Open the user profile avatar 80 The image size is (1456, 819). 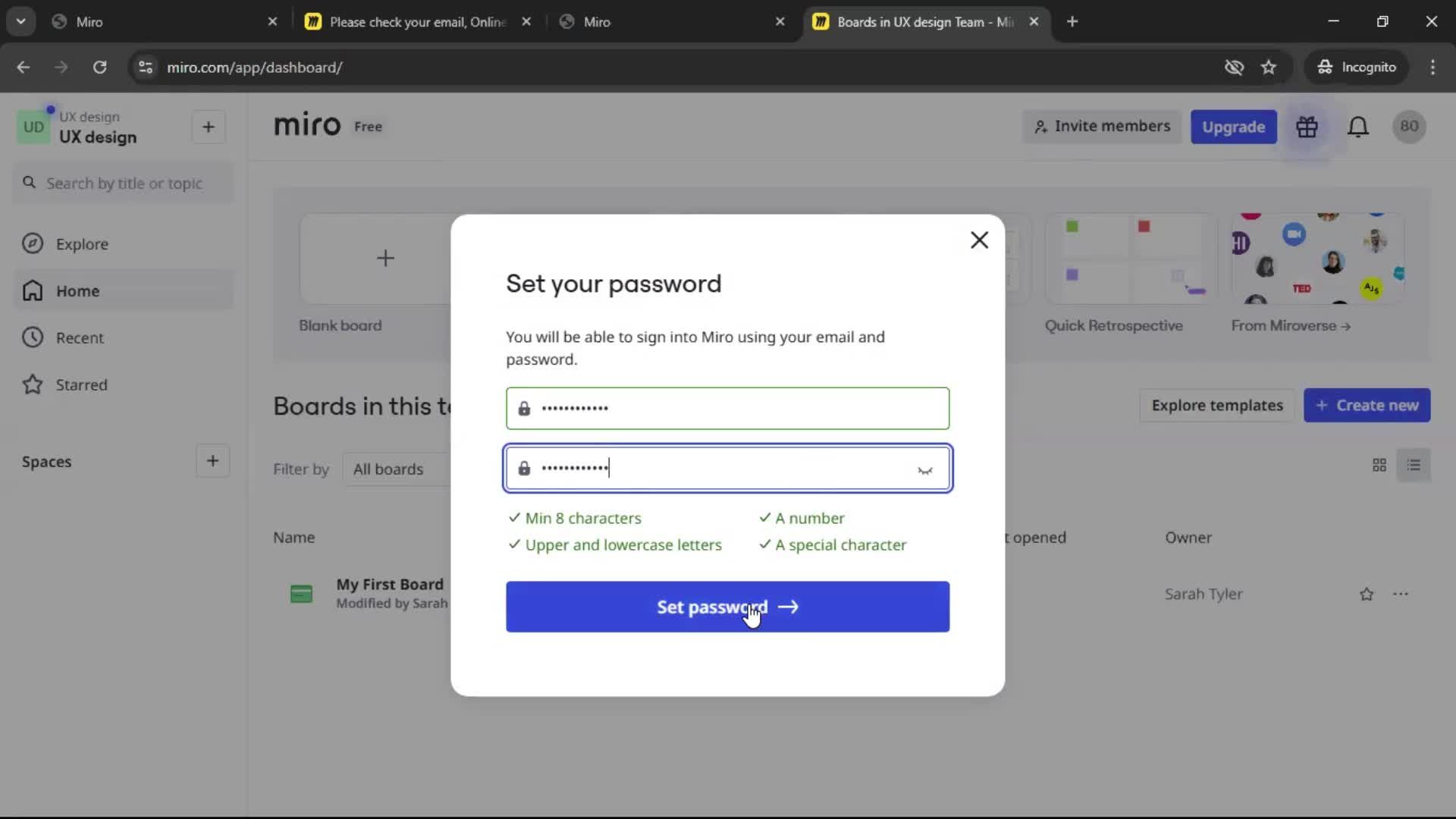click(x=1409, y=127)
